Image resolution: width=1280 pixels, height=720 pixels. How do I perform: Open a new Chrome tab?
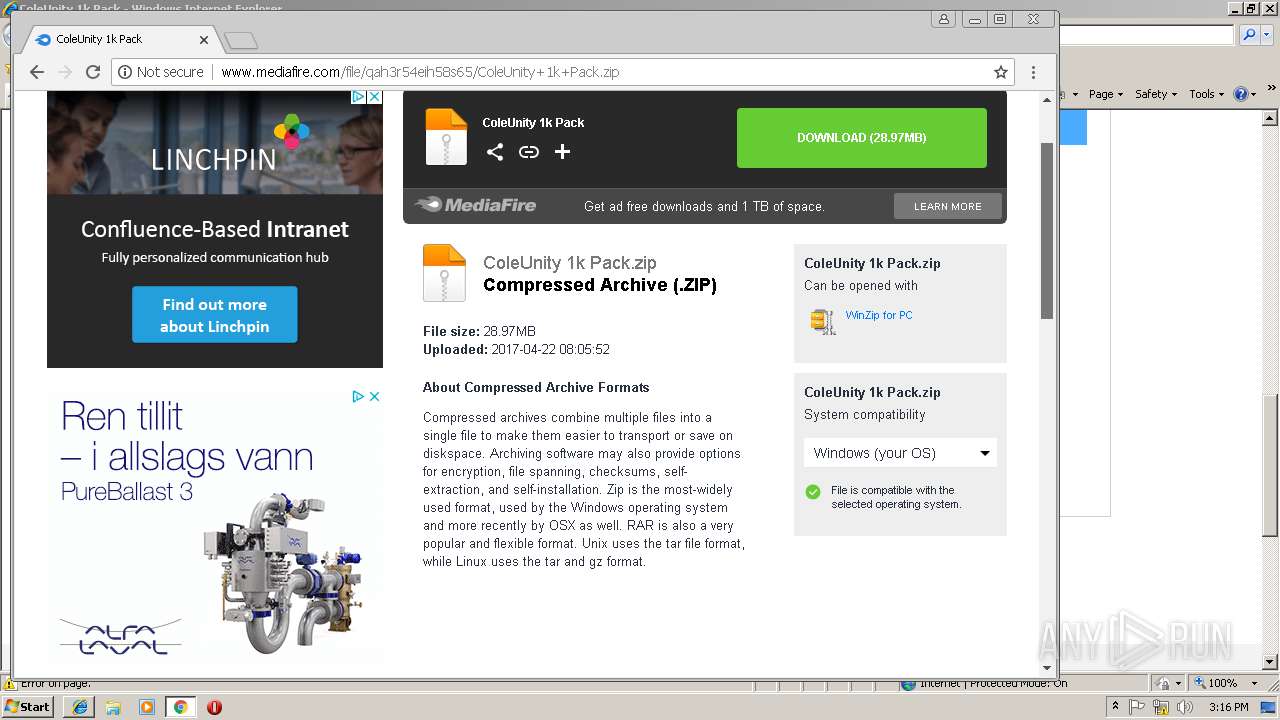click(x=241, y=41)
